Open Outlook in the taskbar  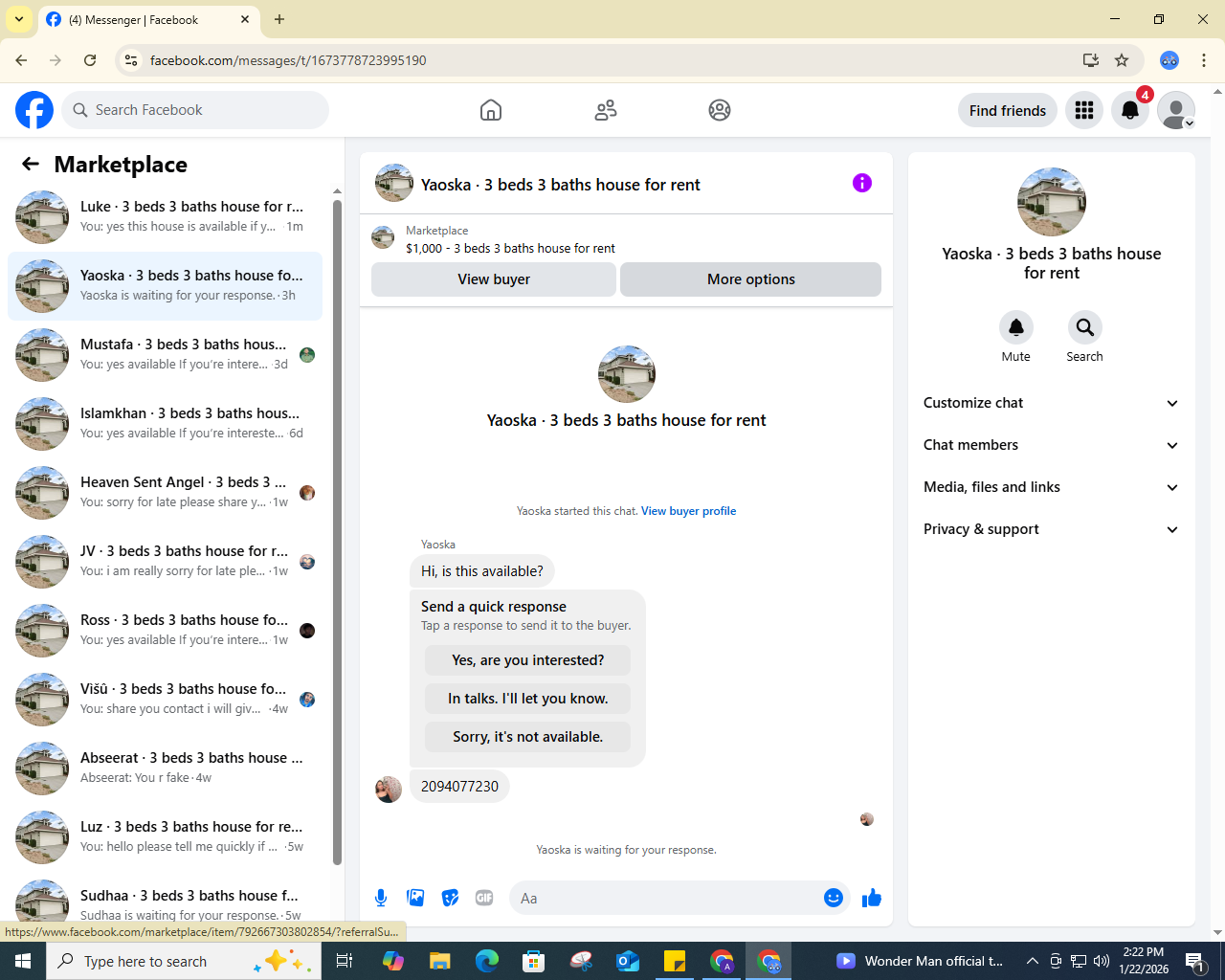point(628,961)
